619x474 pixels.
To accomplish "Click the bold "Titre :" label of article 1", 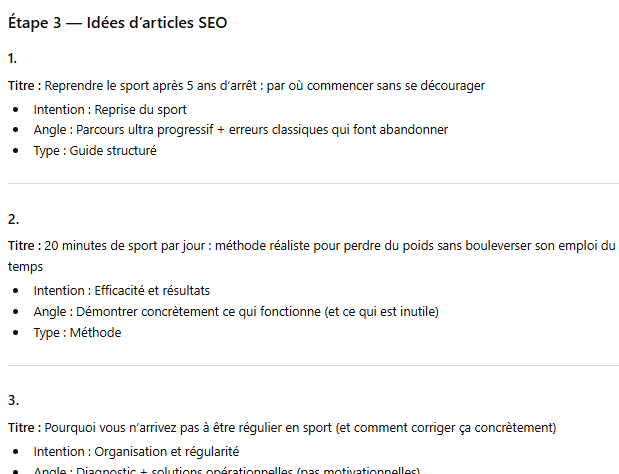I will point(24,86).
